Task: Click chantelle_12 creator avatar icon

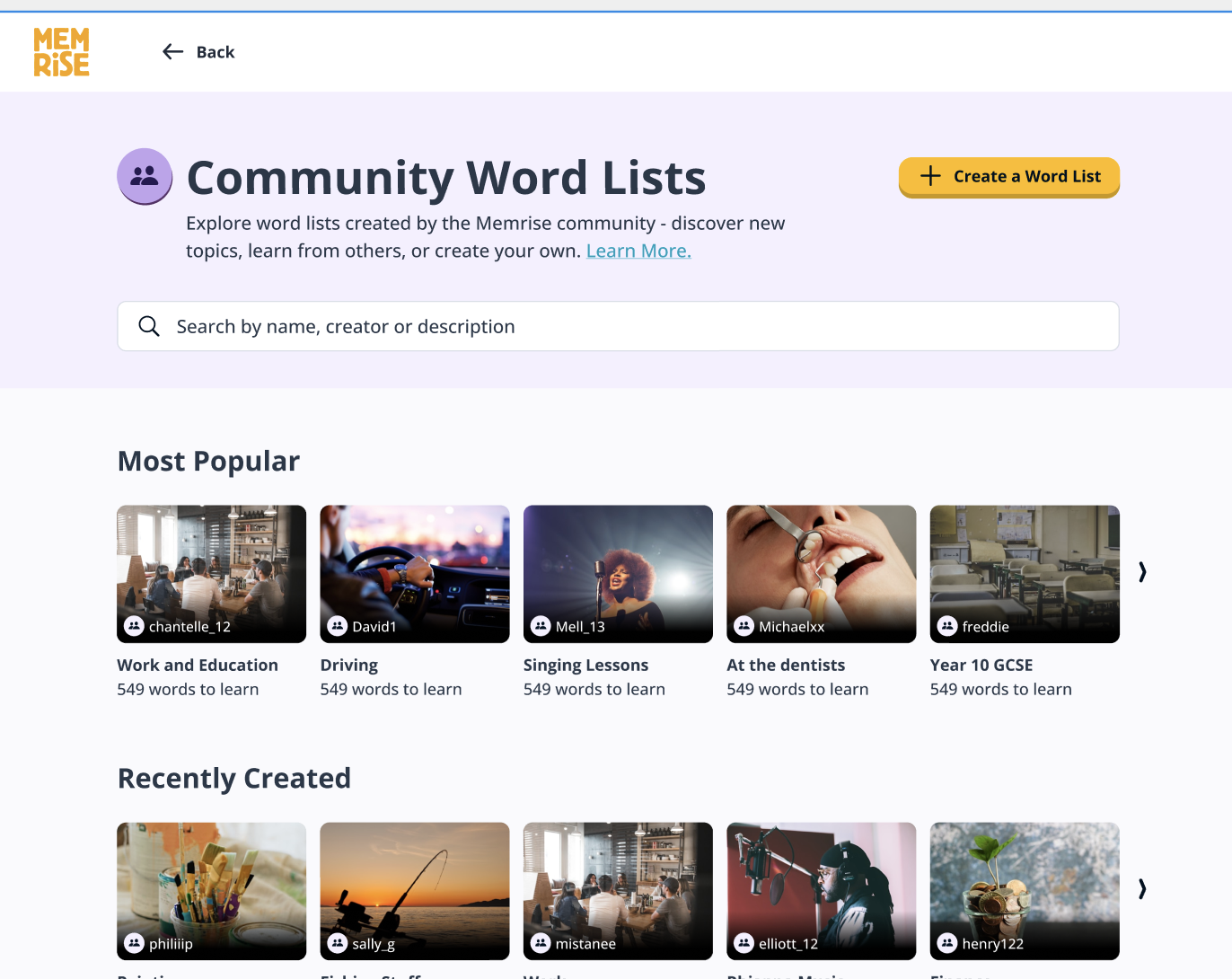Action: click(134, 626)
